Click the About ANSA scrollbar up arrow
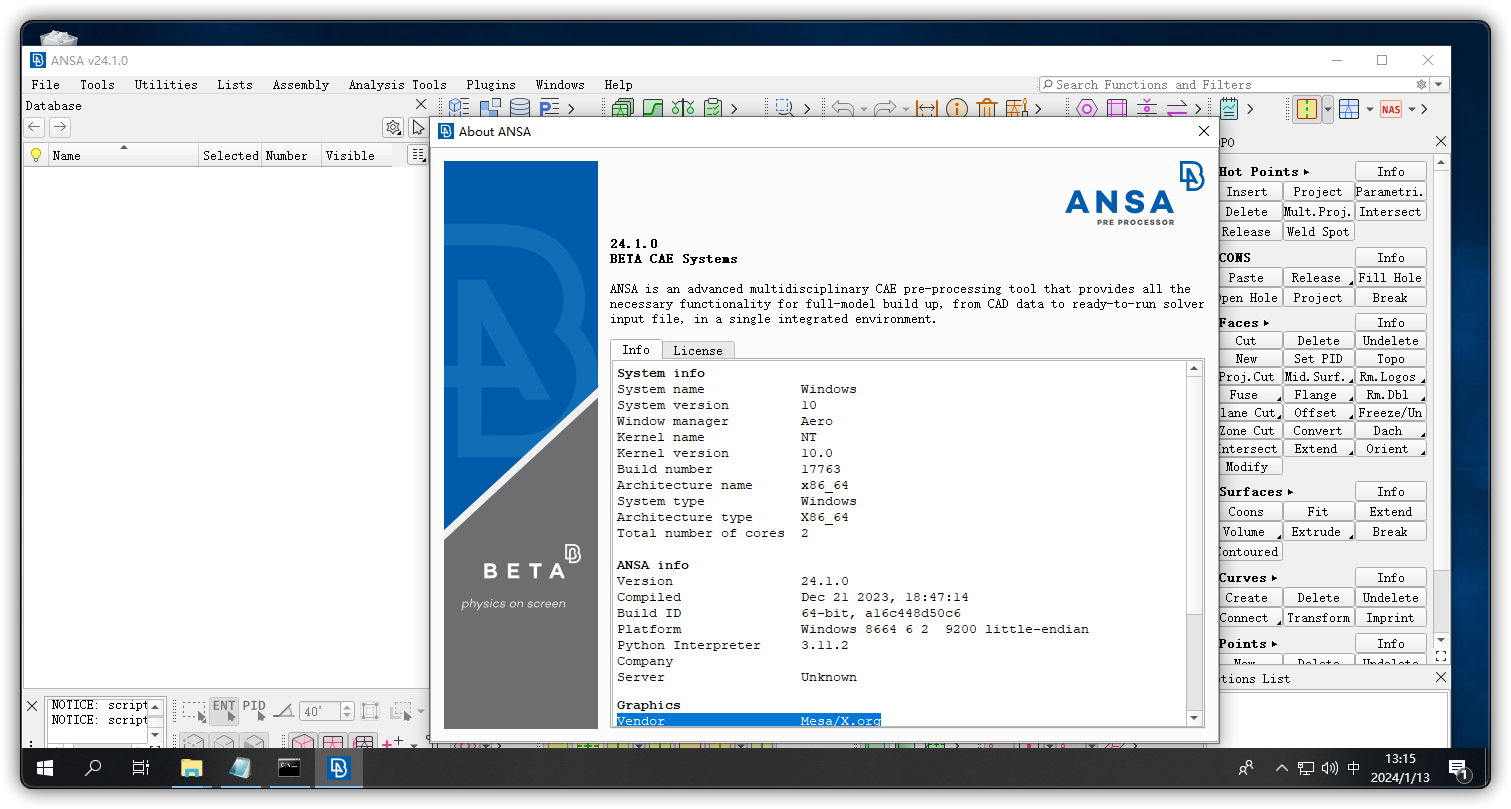 pos(1194,369)
